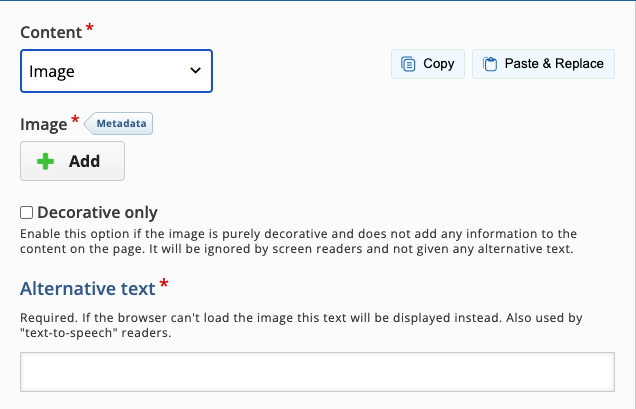Click red asterisk beside Content label

[x=90, y=29]
